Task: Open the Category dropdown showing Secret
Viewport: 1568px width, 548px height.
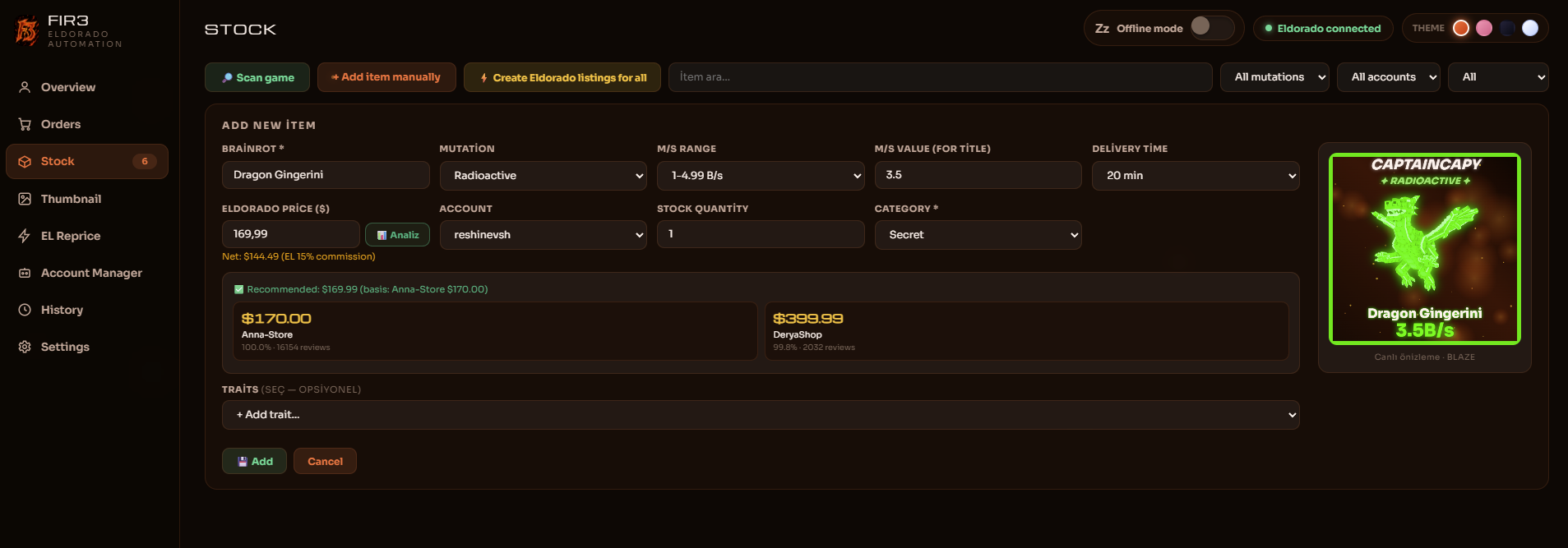Action: click(x=978, y=235)
